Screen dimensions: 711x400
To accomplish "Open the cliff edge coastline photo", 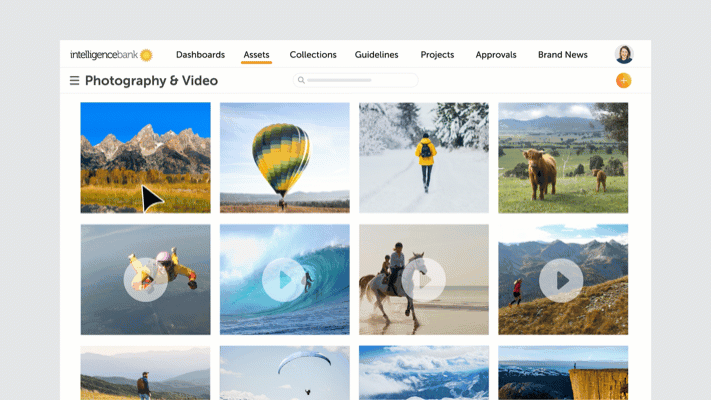I will (x=563, y=373).
